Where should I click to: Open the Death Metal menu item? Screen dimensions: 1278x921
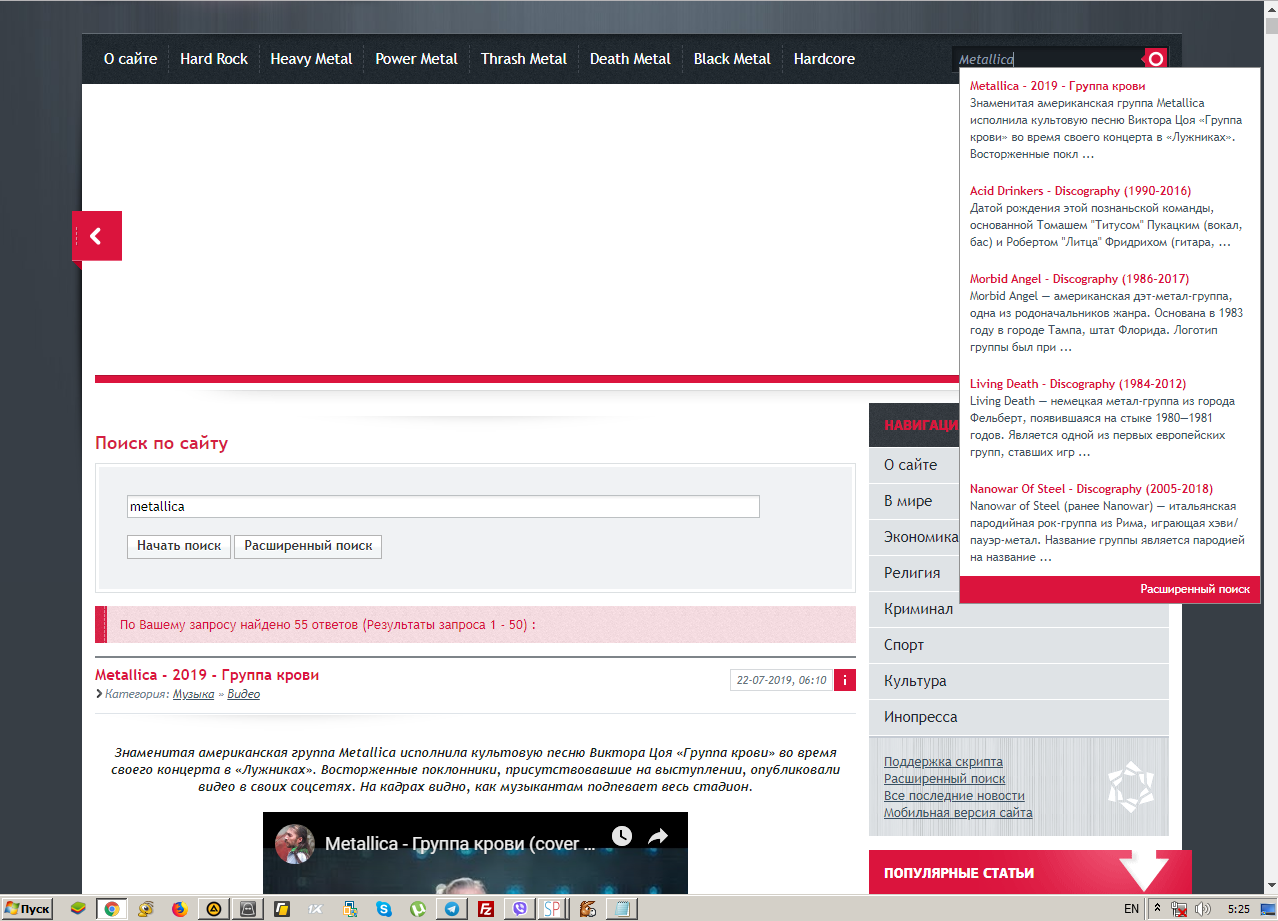630,59
